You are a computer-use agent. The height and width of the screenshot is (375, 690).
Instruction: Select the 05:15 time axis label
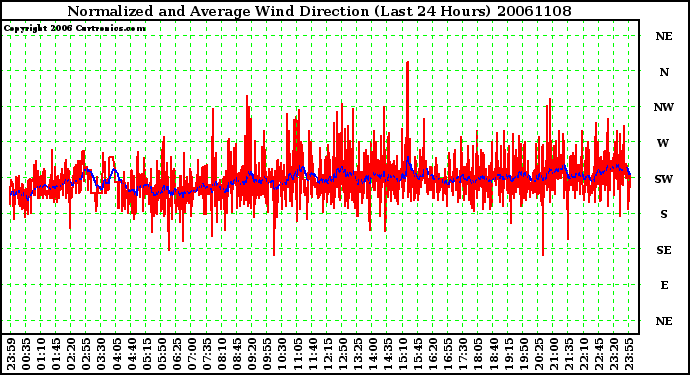pyautogui.click(x=146, y=354)
